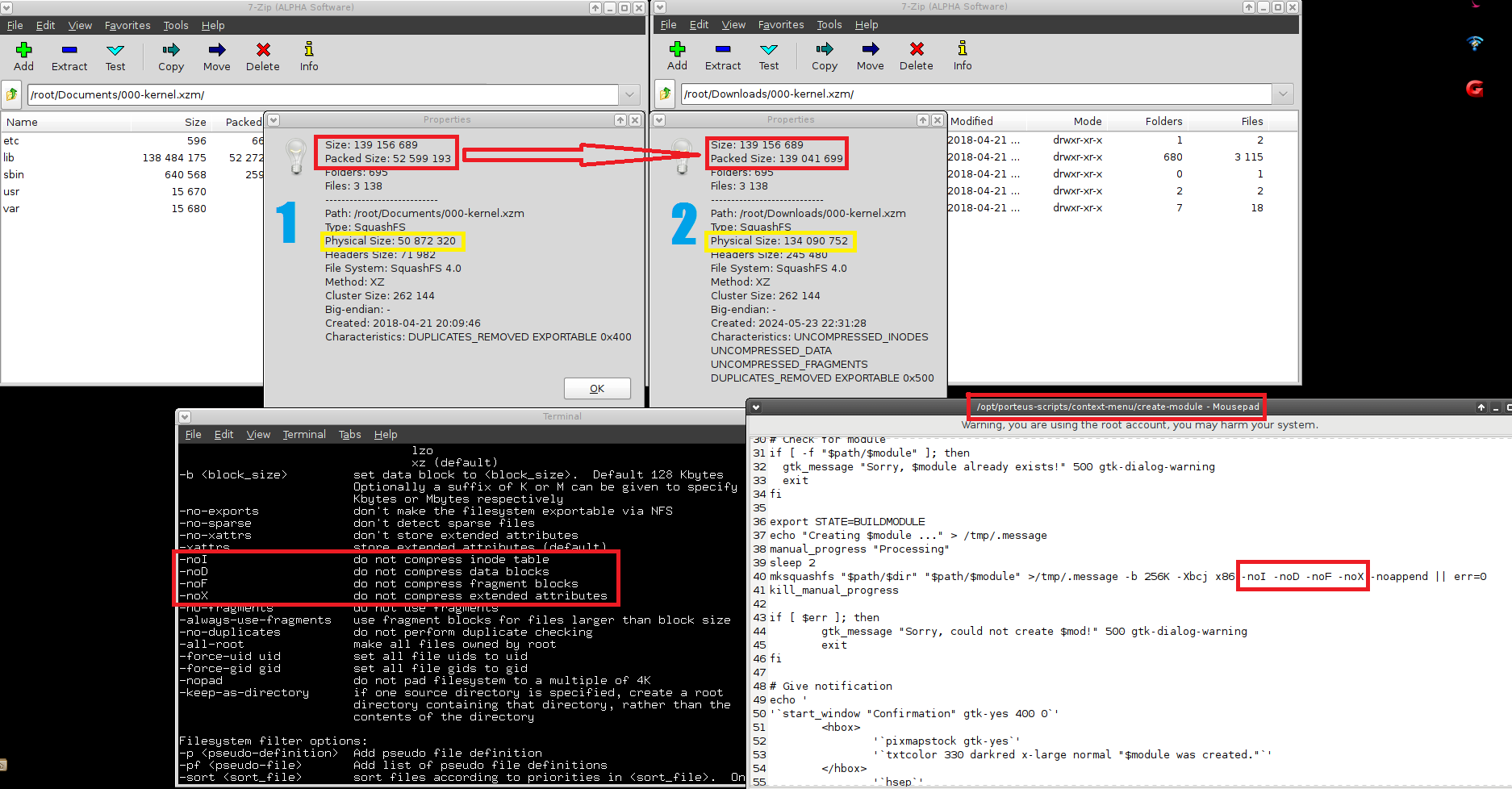1512x789 pixels.
Task: Sort by Name column in left 7-Zip
Action: click(x=66, y=122)
